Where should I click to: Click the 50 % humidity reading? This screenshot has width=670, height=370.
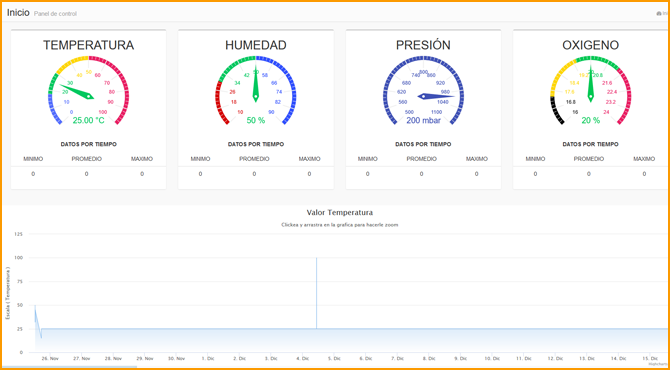[x=256, y=120]
